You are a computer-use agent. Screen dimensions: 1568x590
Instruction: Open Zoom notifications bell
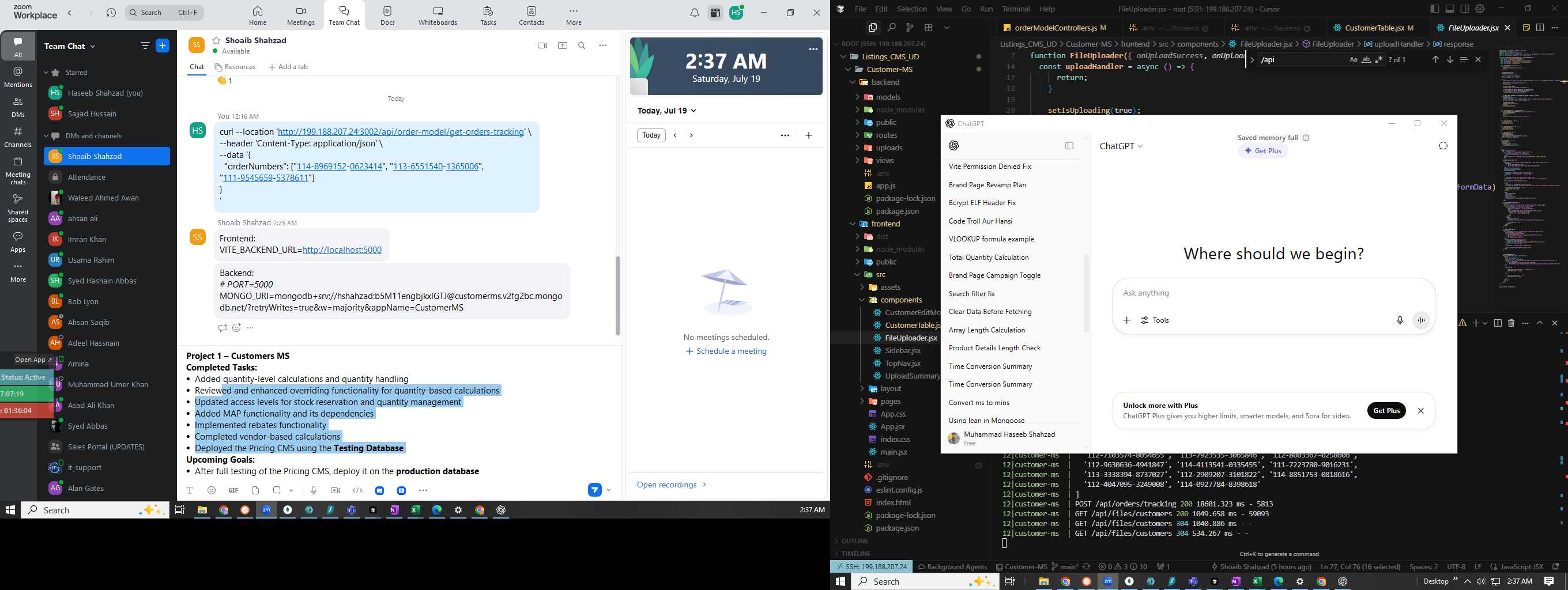tap(695, 13)
